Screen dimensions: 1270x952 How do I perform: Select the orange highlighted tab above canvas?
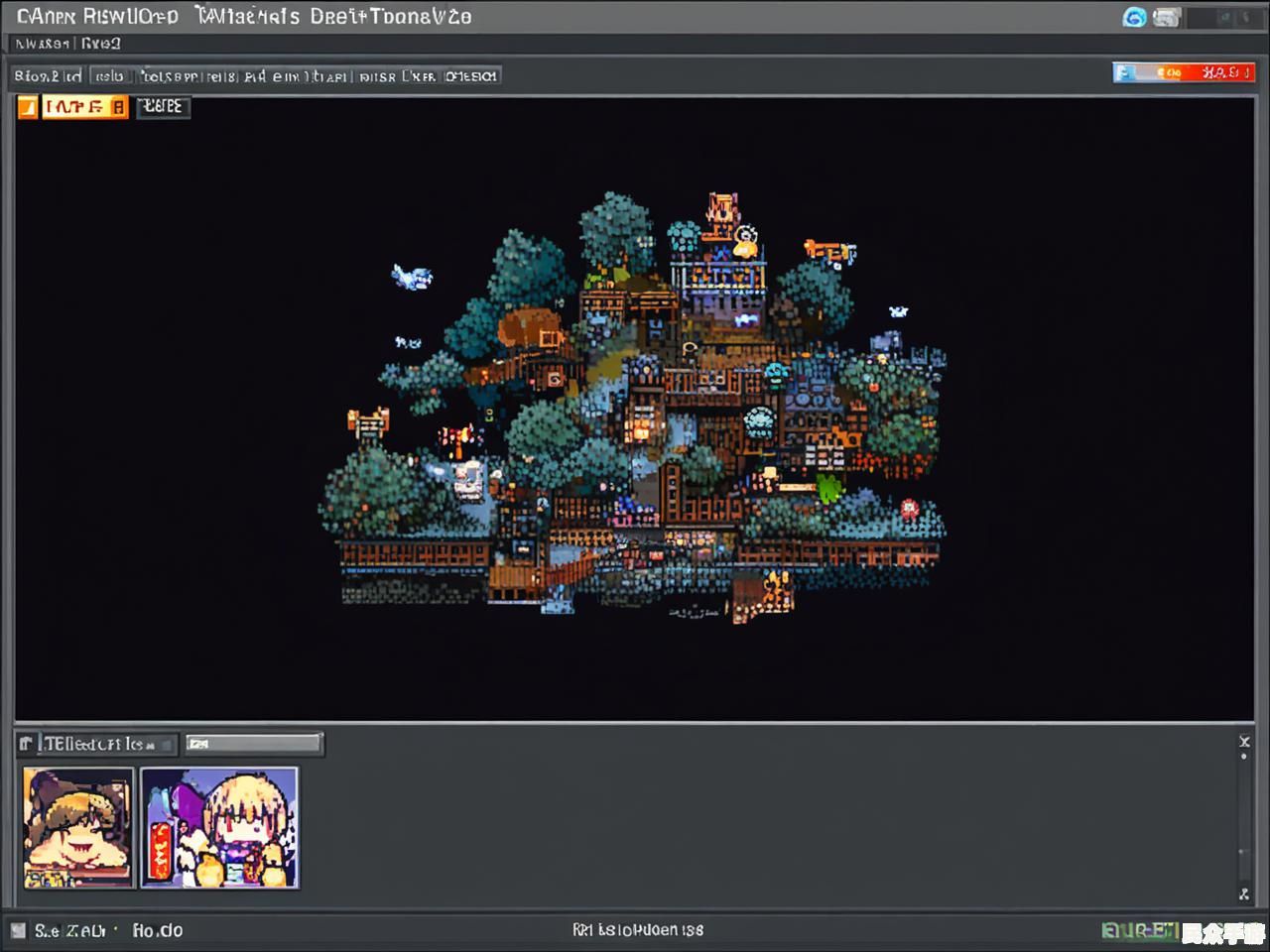[x=84, y=107]
